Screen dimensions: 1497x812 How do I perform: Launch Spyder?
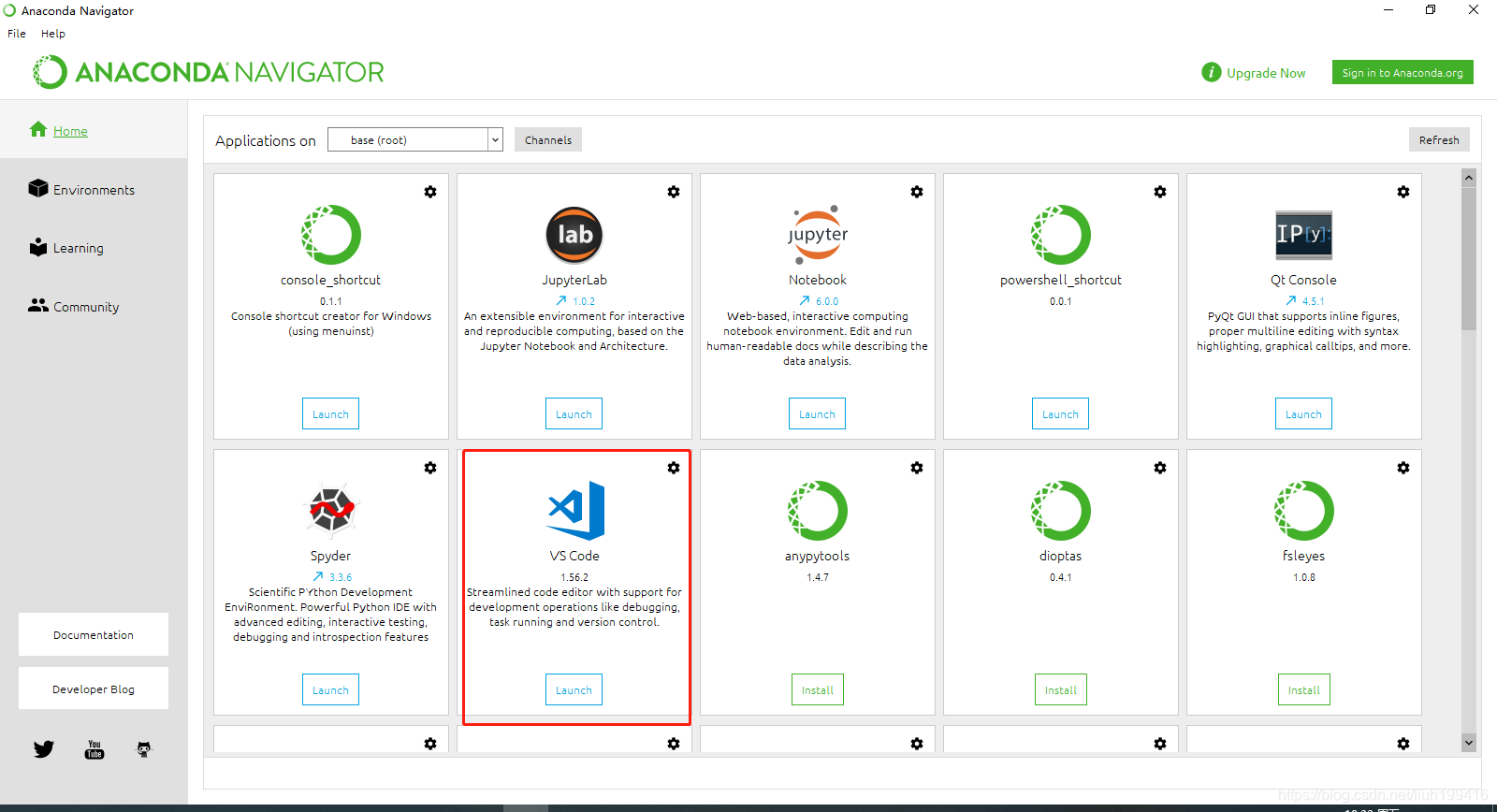[330, 689]
